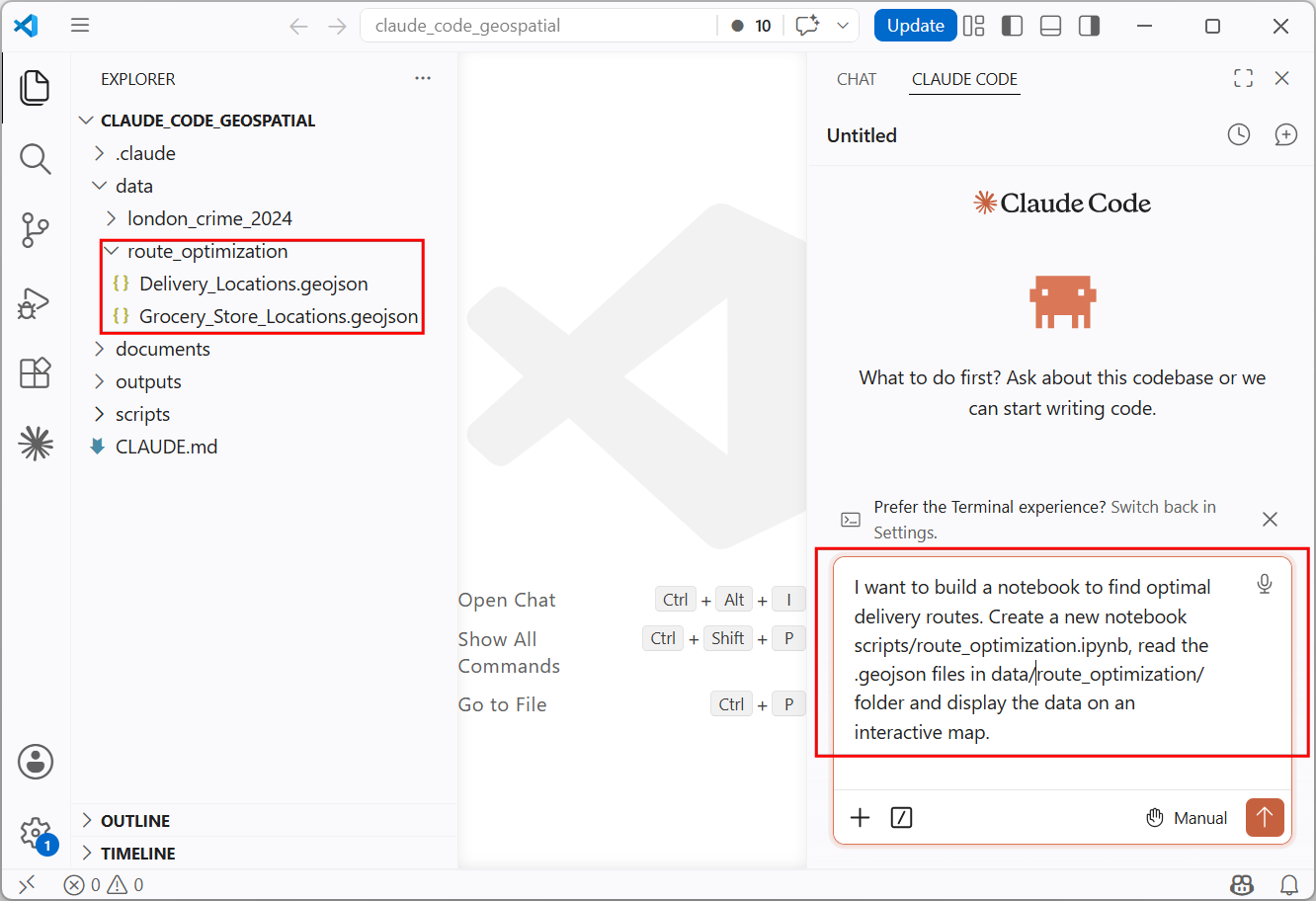Customize layout icon in title bar

pos(974,26)
